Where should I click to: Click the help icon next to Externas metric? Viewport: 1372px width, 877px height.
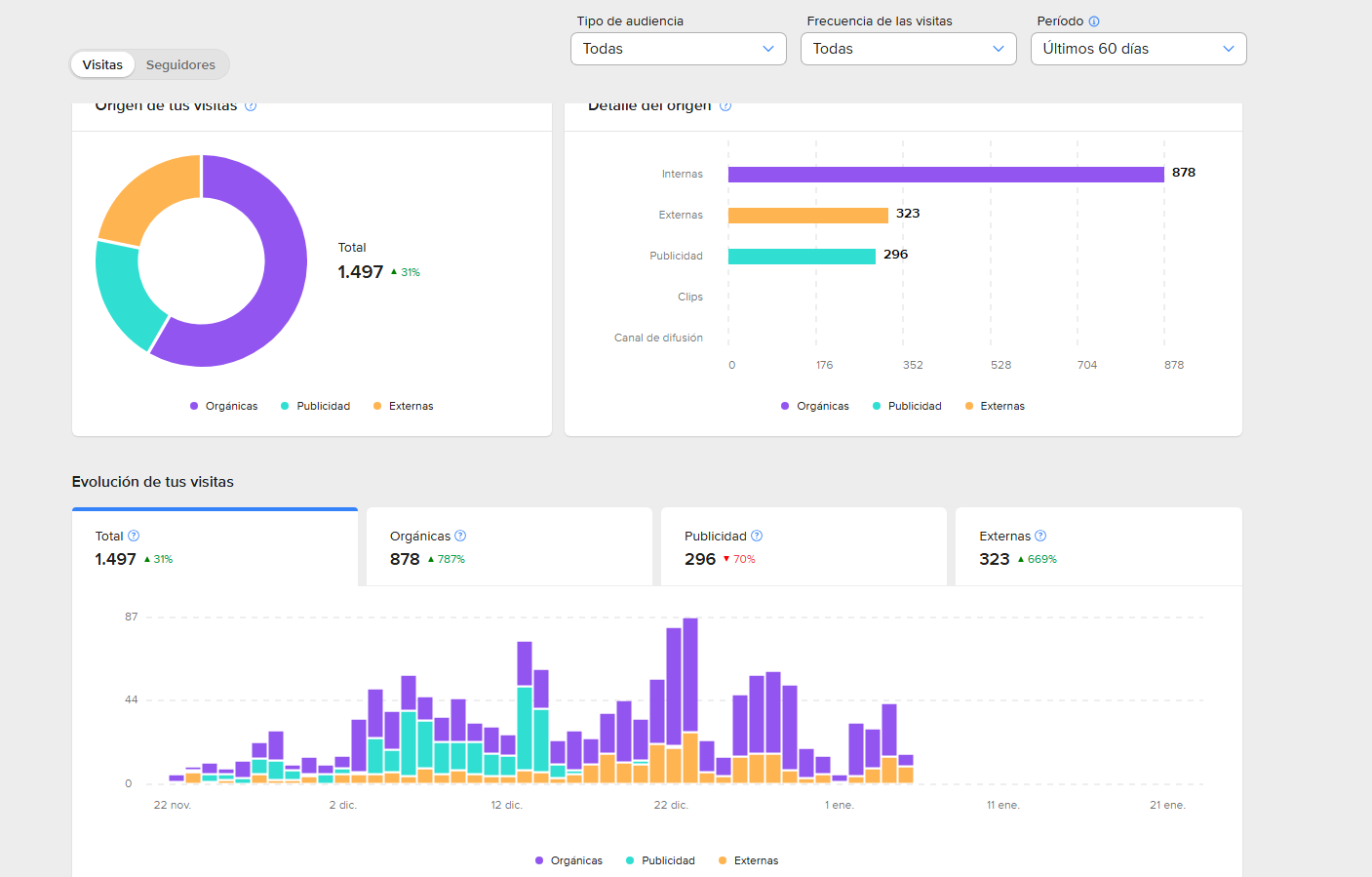click(1040, 536)
